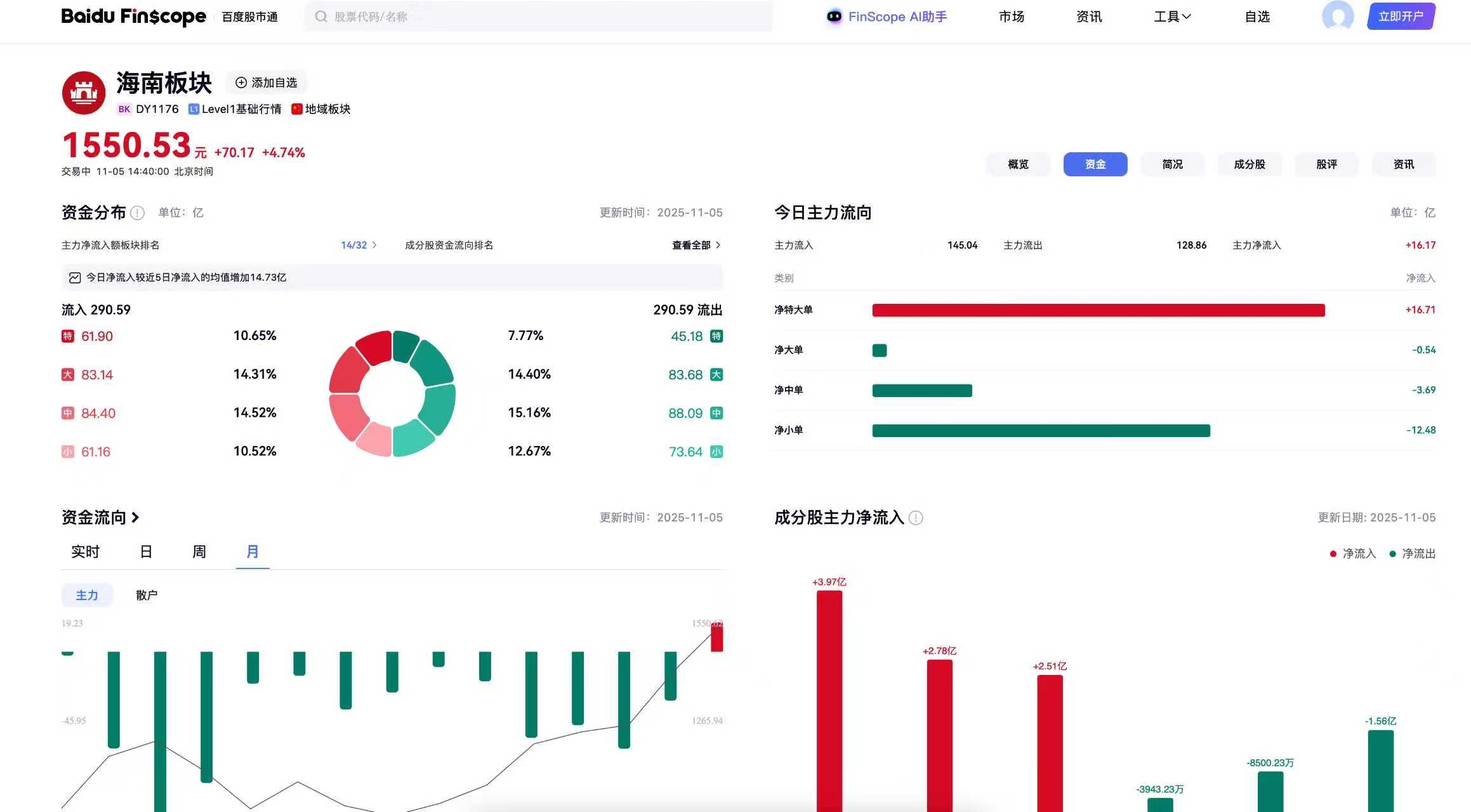Click the 净特大单 red bar

(x=1098, y=310)
